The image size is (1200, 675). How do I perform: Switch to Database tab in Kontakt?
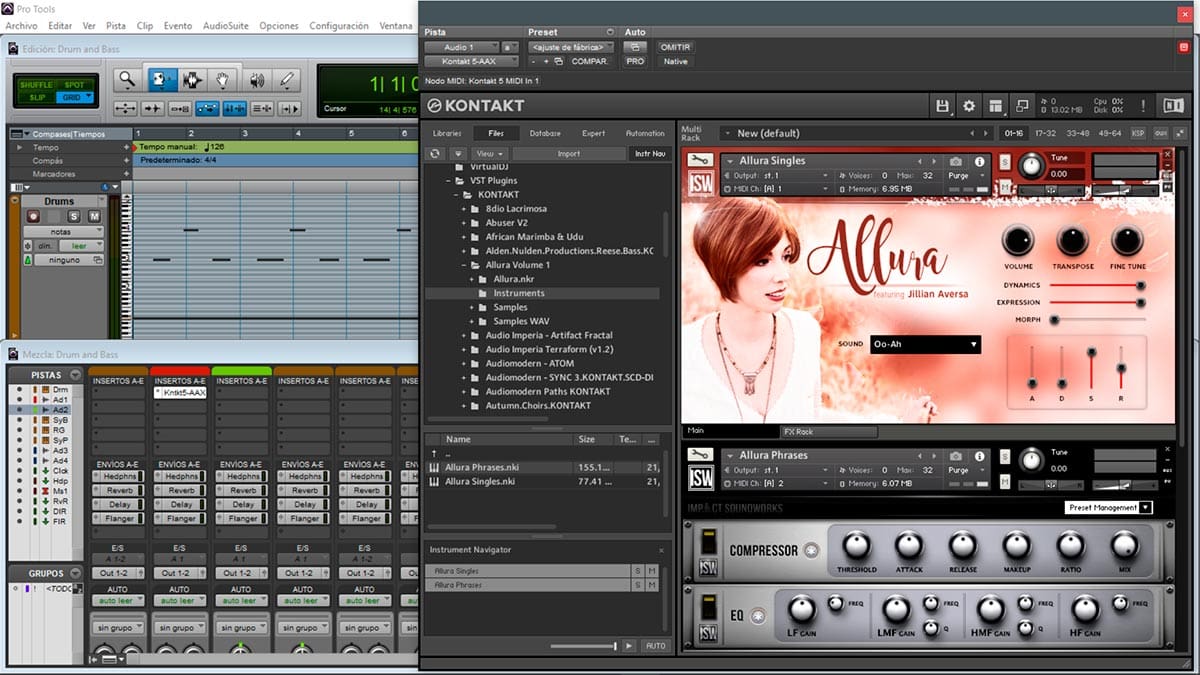coord(545,133)
